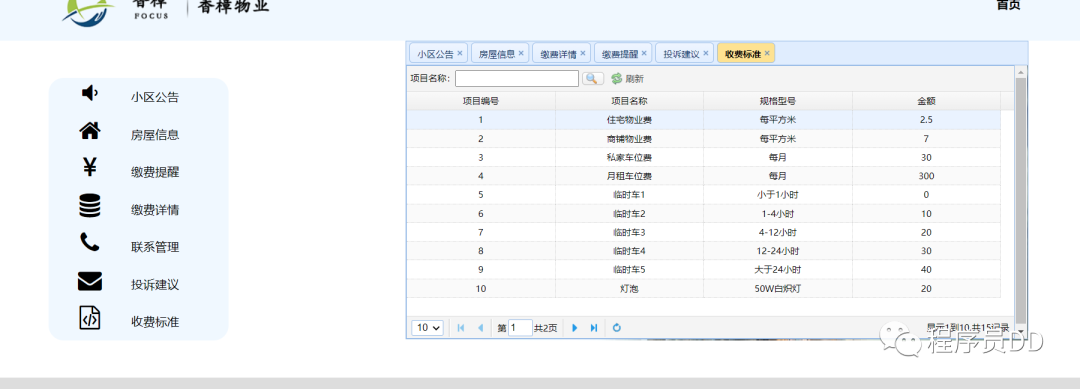Open the page size dropdown showing 10
The image size is (1080, 389).
tap(428, 328)
